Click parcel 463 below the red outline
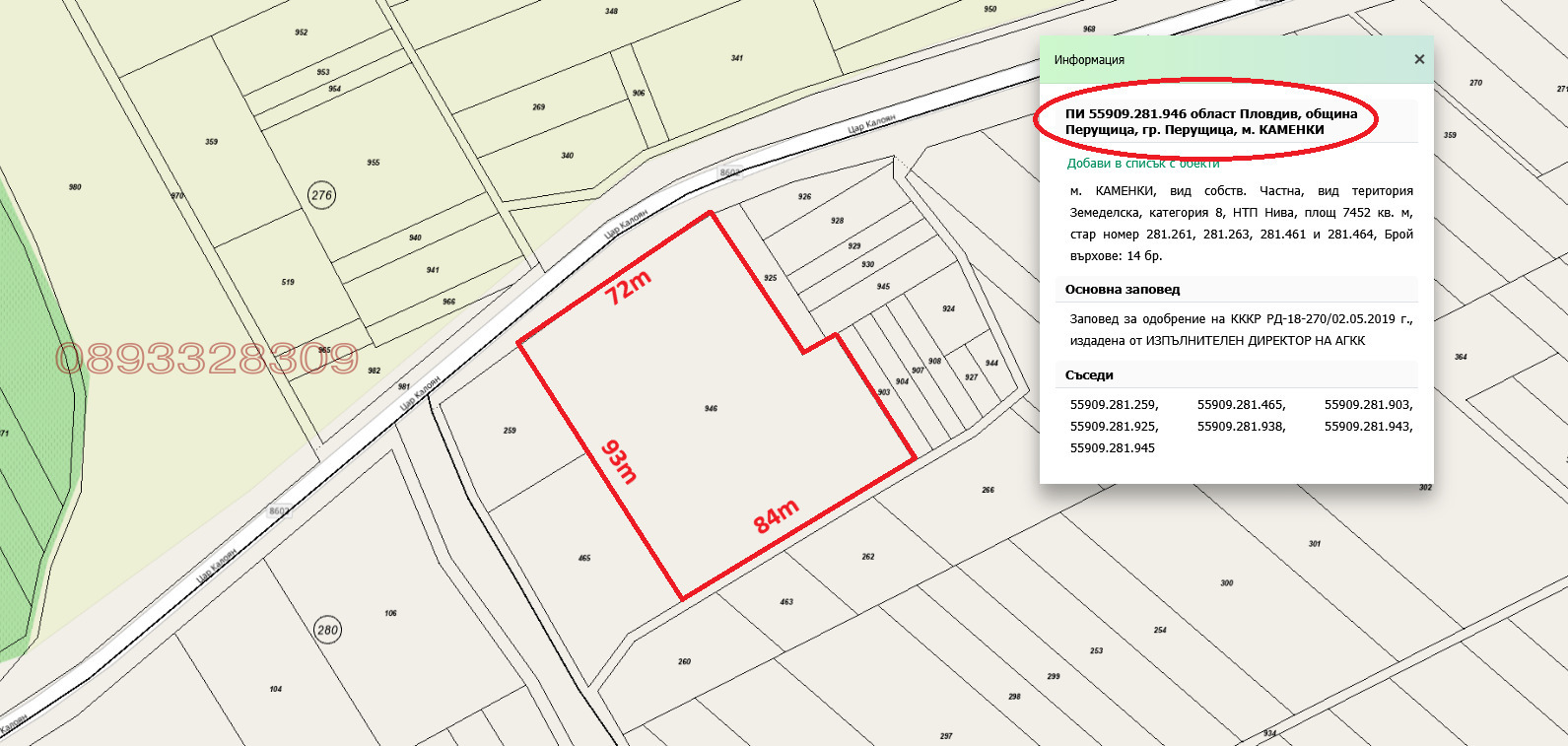The height and width of the screenshot is (746, 1568). click(786, 601)
